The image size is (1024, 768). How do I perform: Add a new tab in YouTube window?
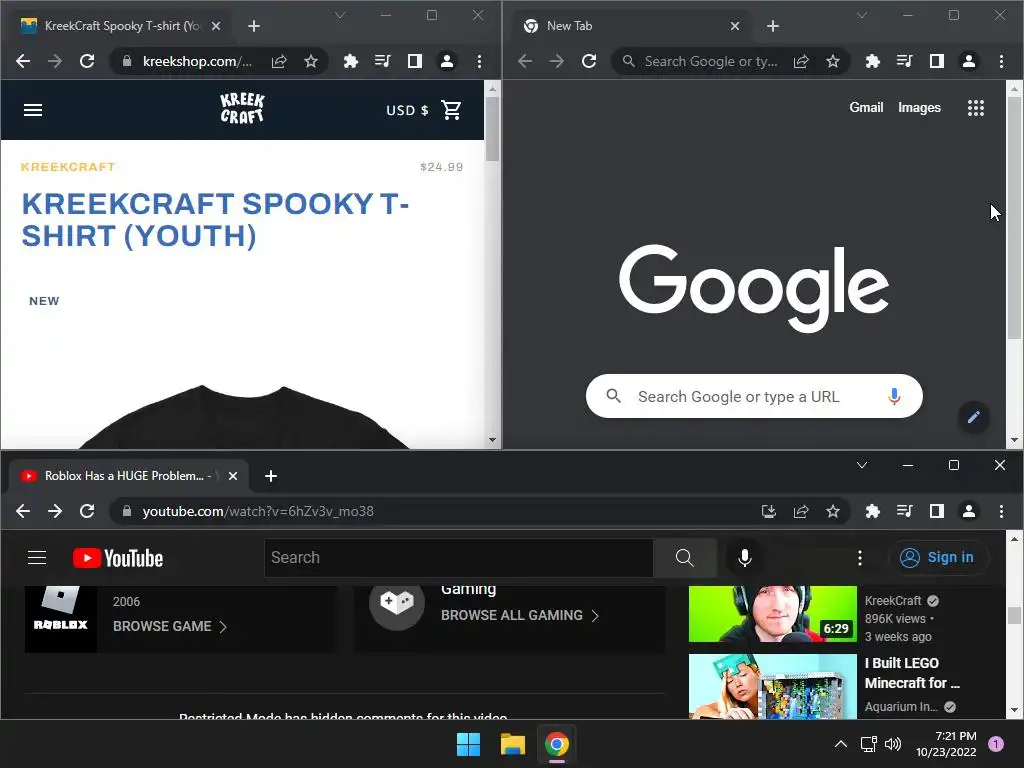pos(271,476)
